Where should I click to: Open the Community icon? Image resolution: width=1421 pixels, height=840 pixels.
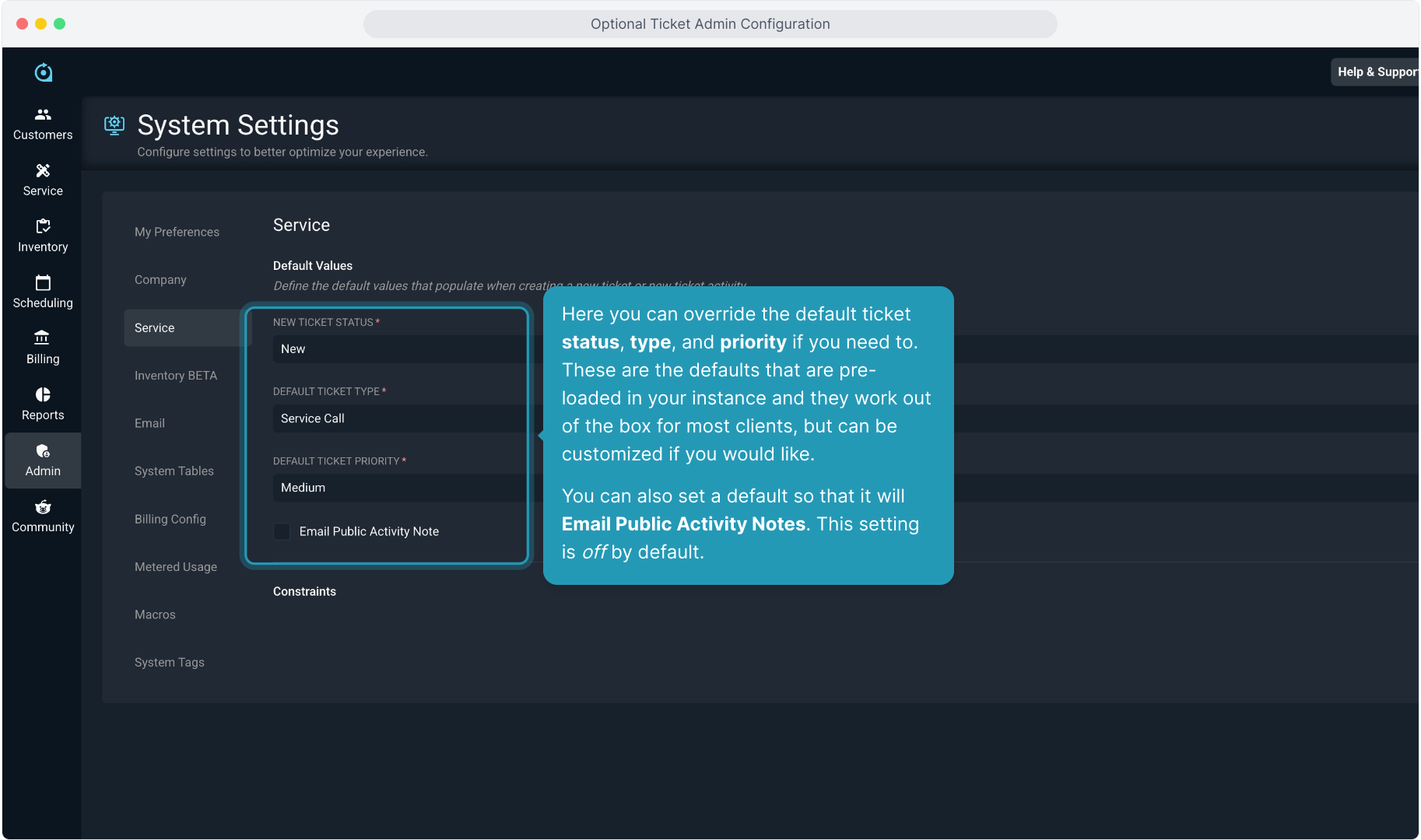43,507
